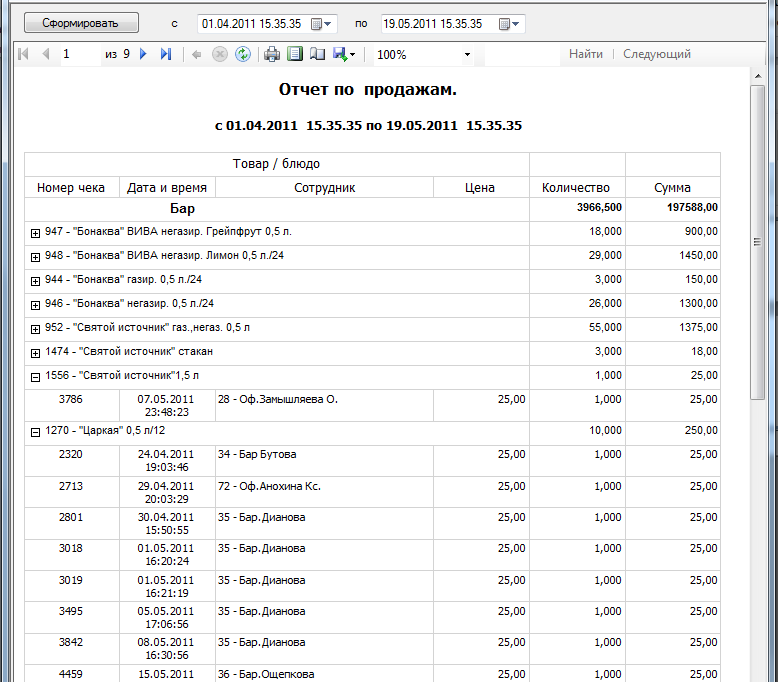Refresh the report
The image size is (778, 682).
point(243,54)
